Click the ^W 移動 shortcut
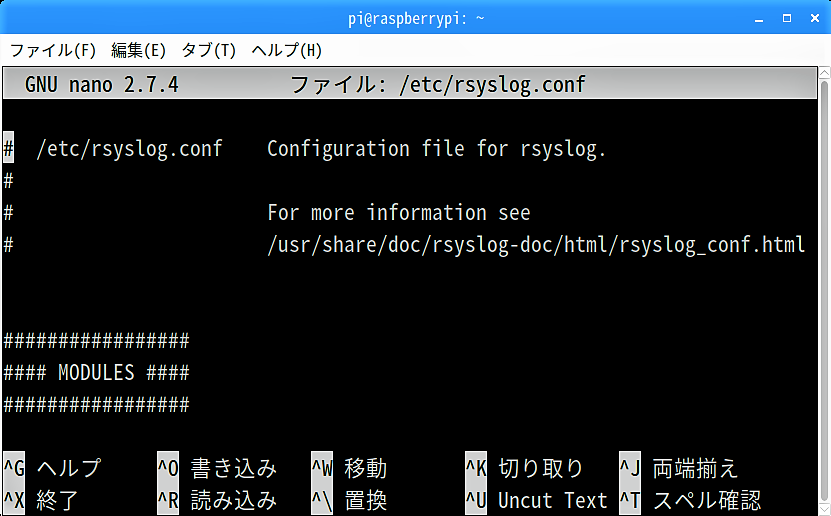Screen dimensions: 831x516 point(350,468)
